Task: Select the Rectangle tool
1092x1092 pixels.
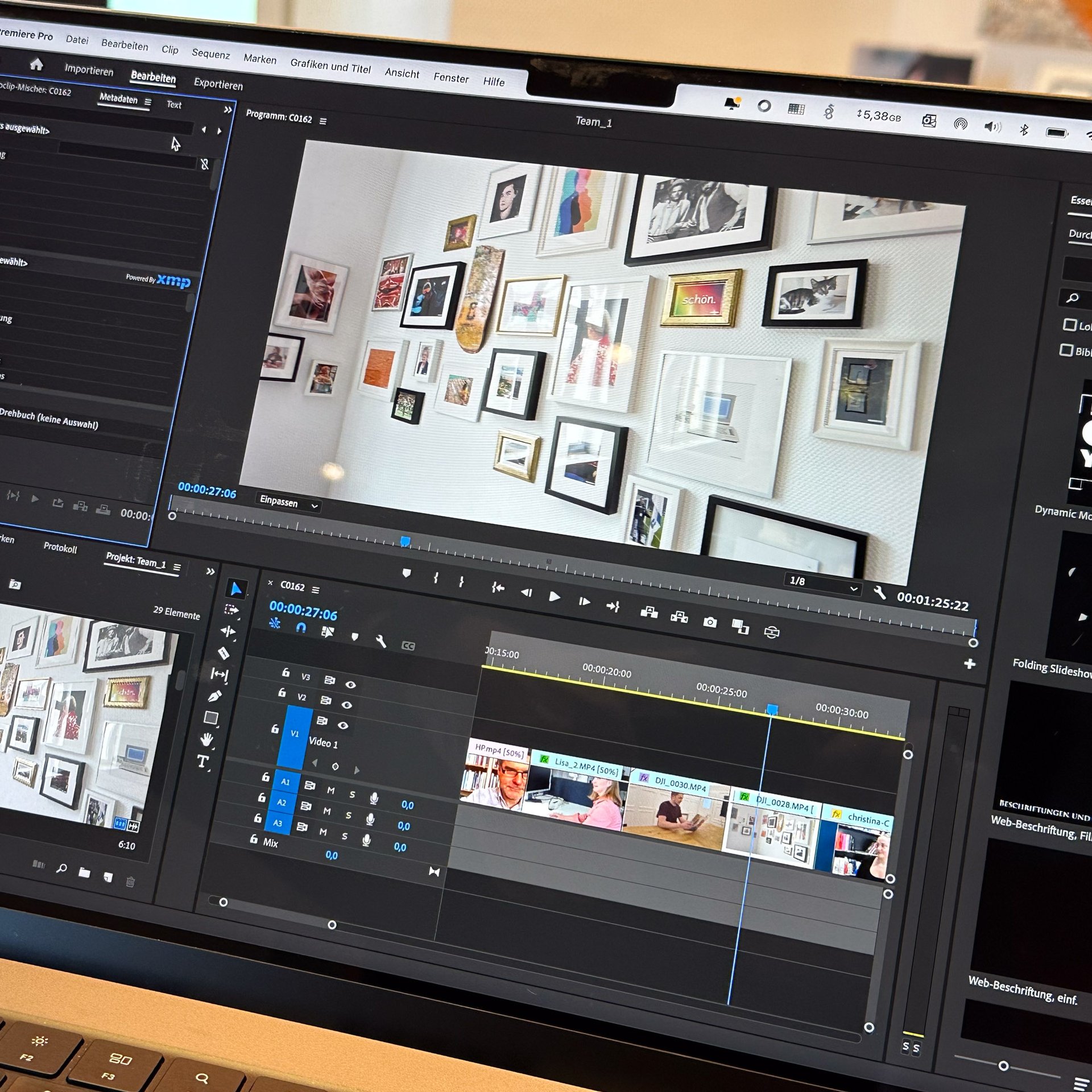Action: pos(211,718)
